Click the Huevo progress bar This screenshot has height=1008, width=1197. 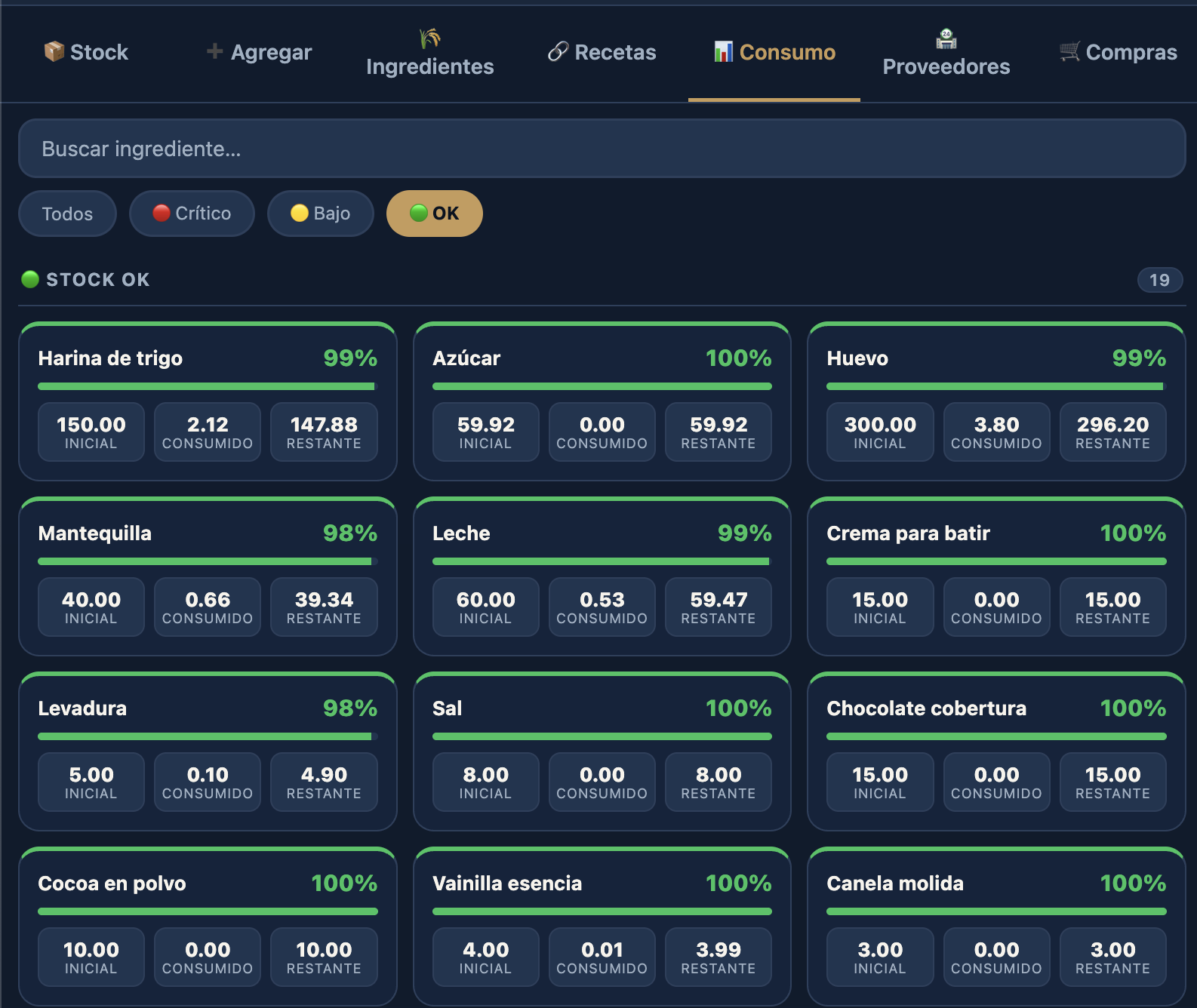click(x=996, y=386)
